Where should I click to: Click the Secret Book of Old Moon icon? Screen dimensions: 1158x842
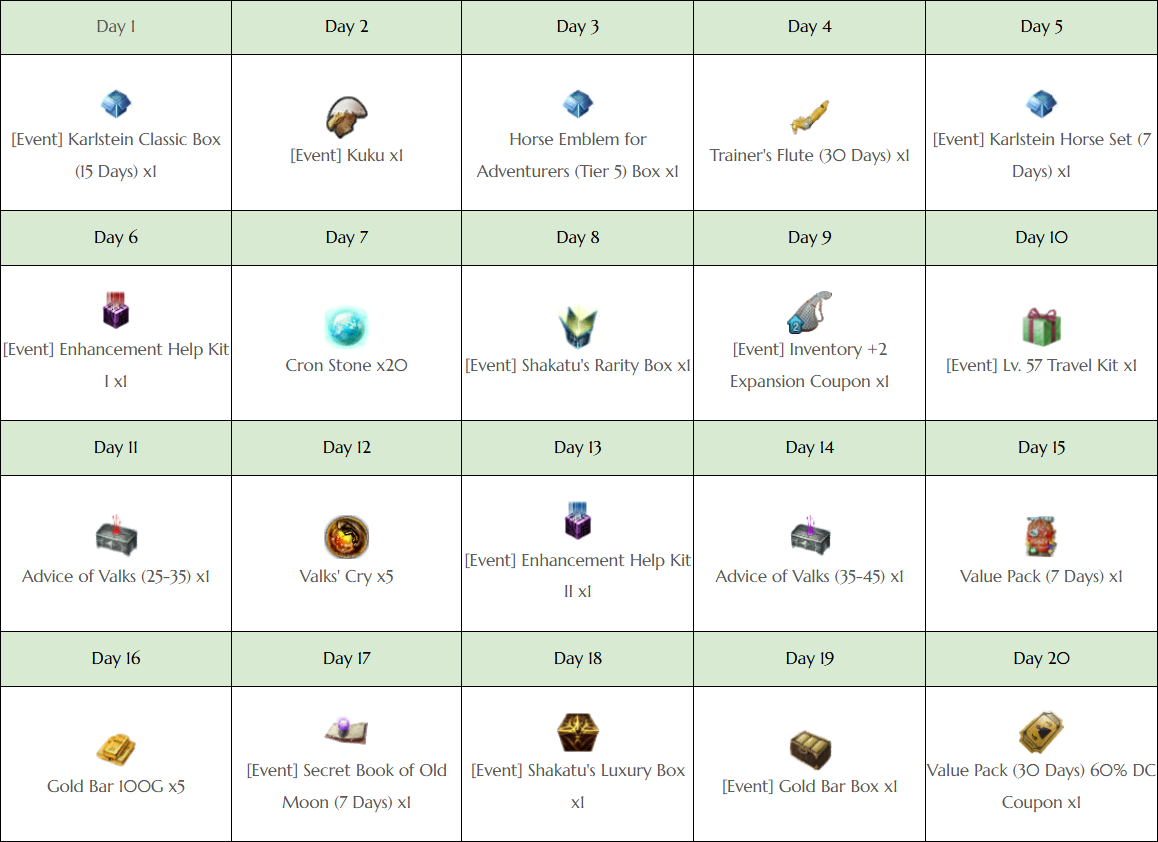pyautogui.click(x=346, y=732)
